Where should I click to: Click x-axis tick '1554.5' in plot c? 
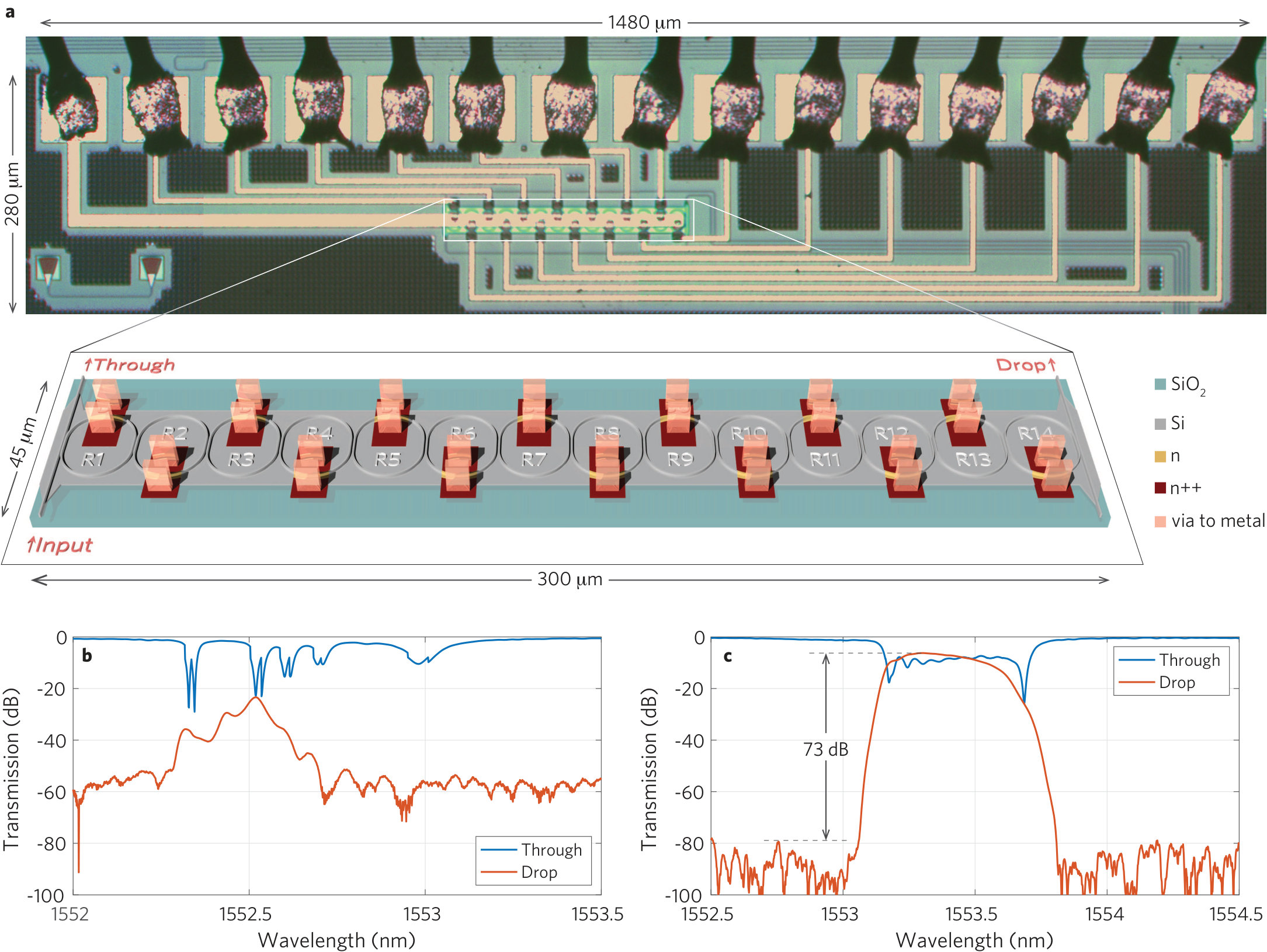pos(1236,913)
